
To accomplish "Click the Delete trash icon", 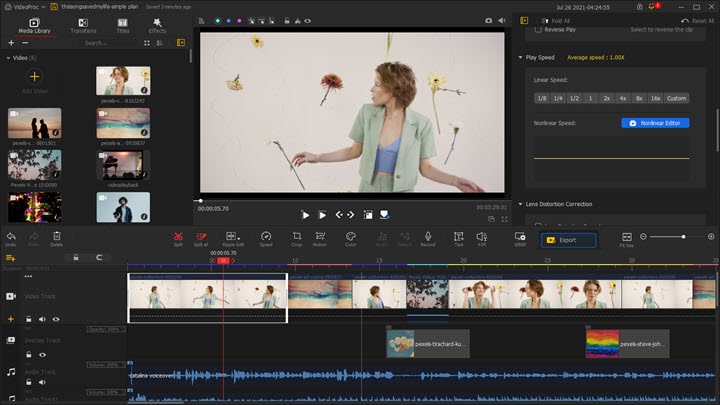I will 56,235.
